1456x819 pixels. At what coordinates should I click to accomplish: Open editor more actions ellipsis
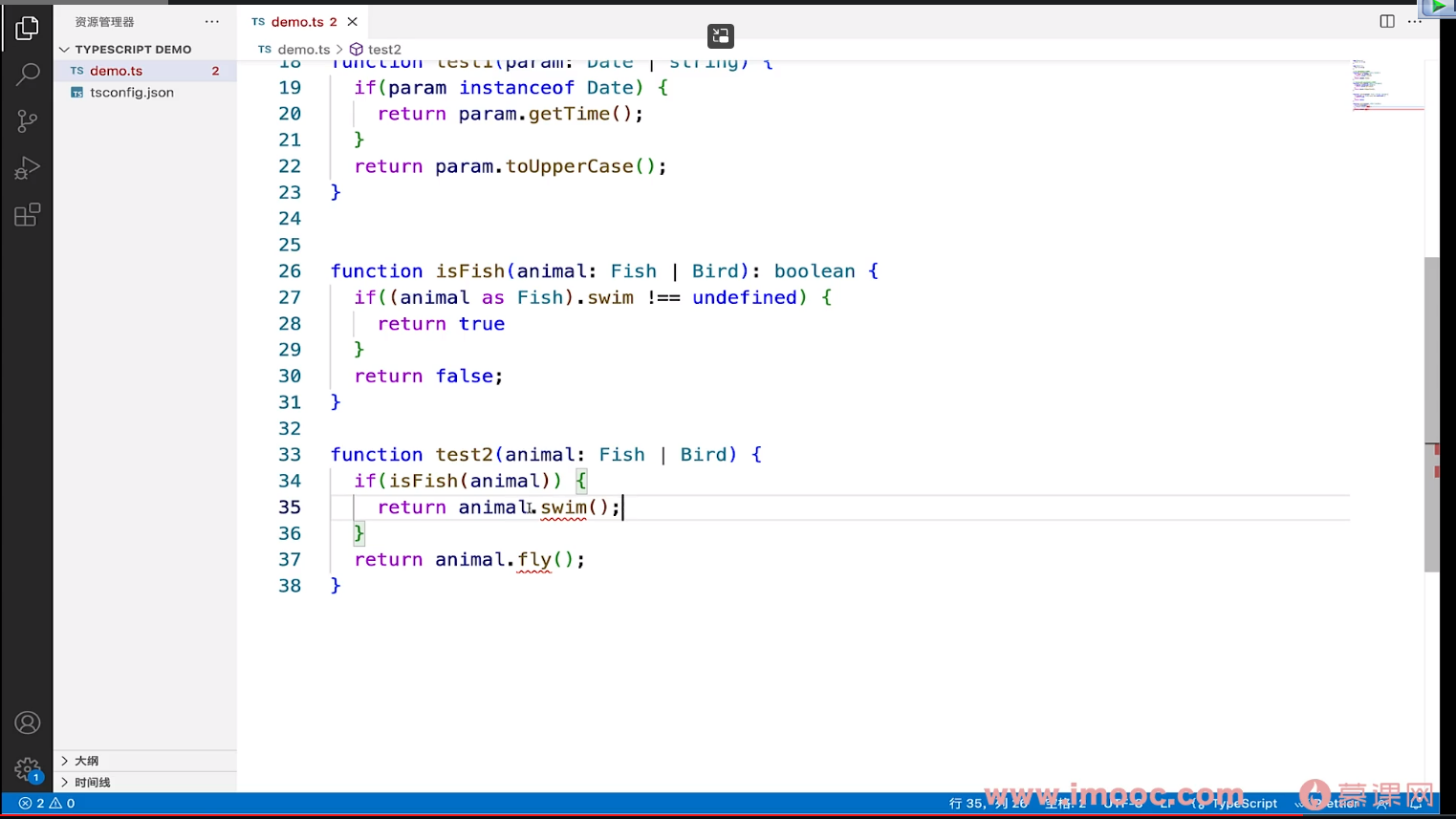(1415, 21)
